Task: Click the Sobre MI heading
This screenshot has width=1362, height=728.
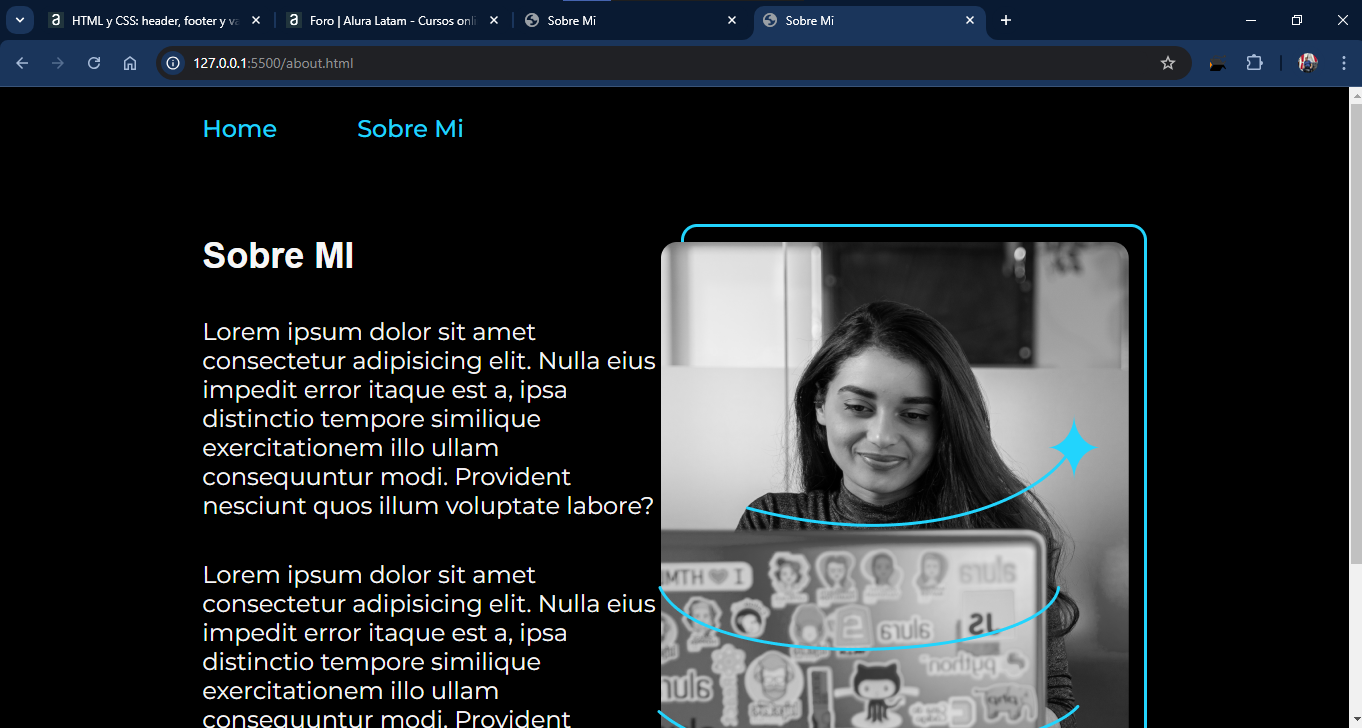Action: 278,255
